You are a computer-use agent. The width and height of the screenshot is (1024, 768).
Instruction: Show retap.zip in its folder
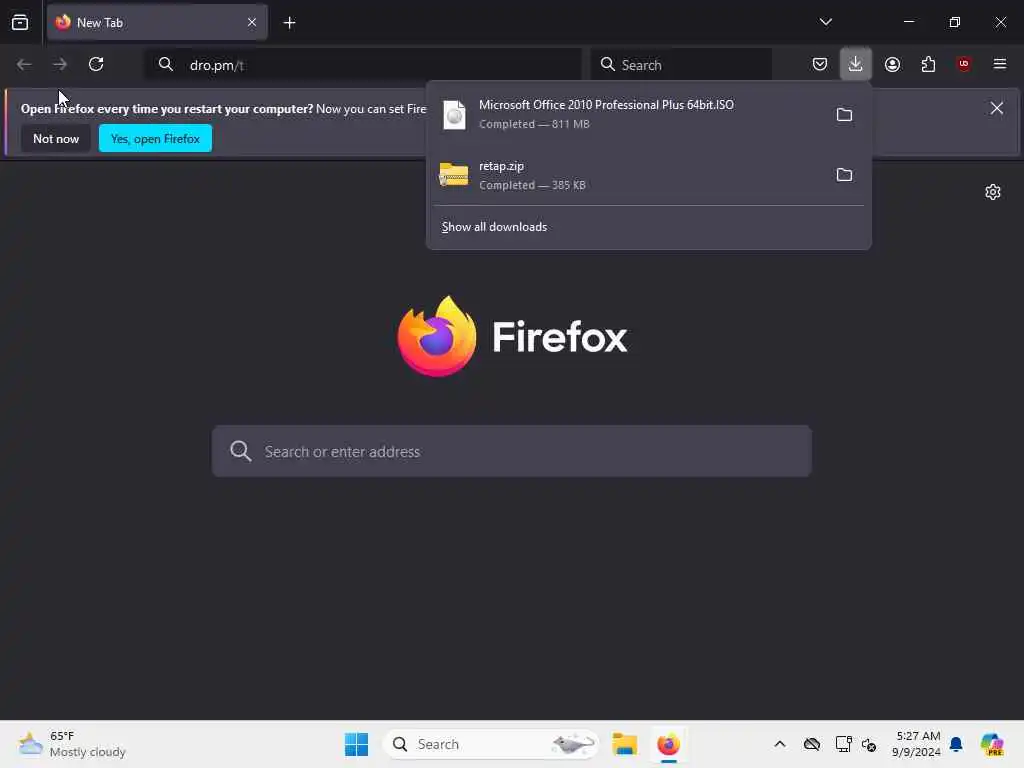[x=844, y=174]
